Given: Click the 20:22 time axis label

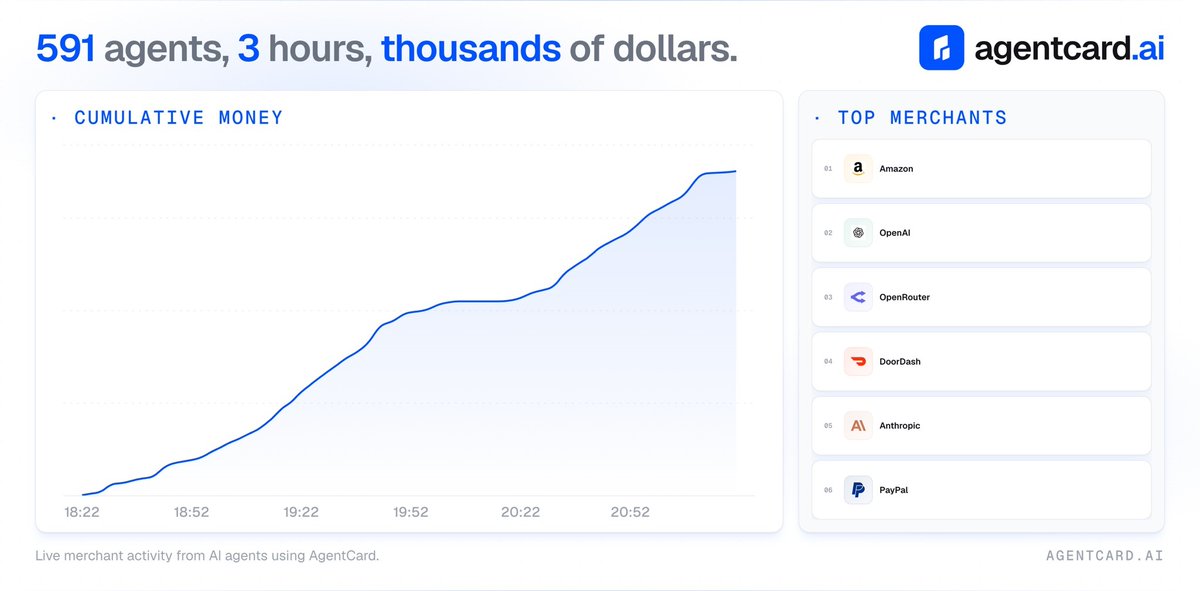Looking at the screenshot, I should point(521,512).
